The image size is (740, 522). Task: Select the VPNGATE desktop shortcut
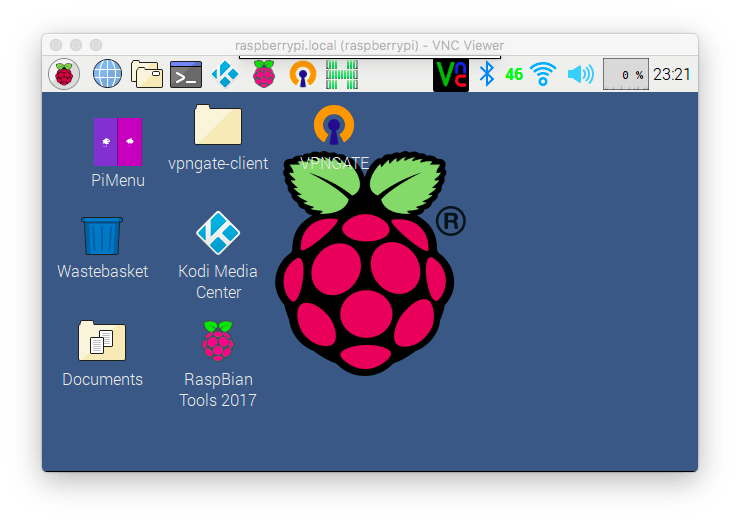[334, 138]
